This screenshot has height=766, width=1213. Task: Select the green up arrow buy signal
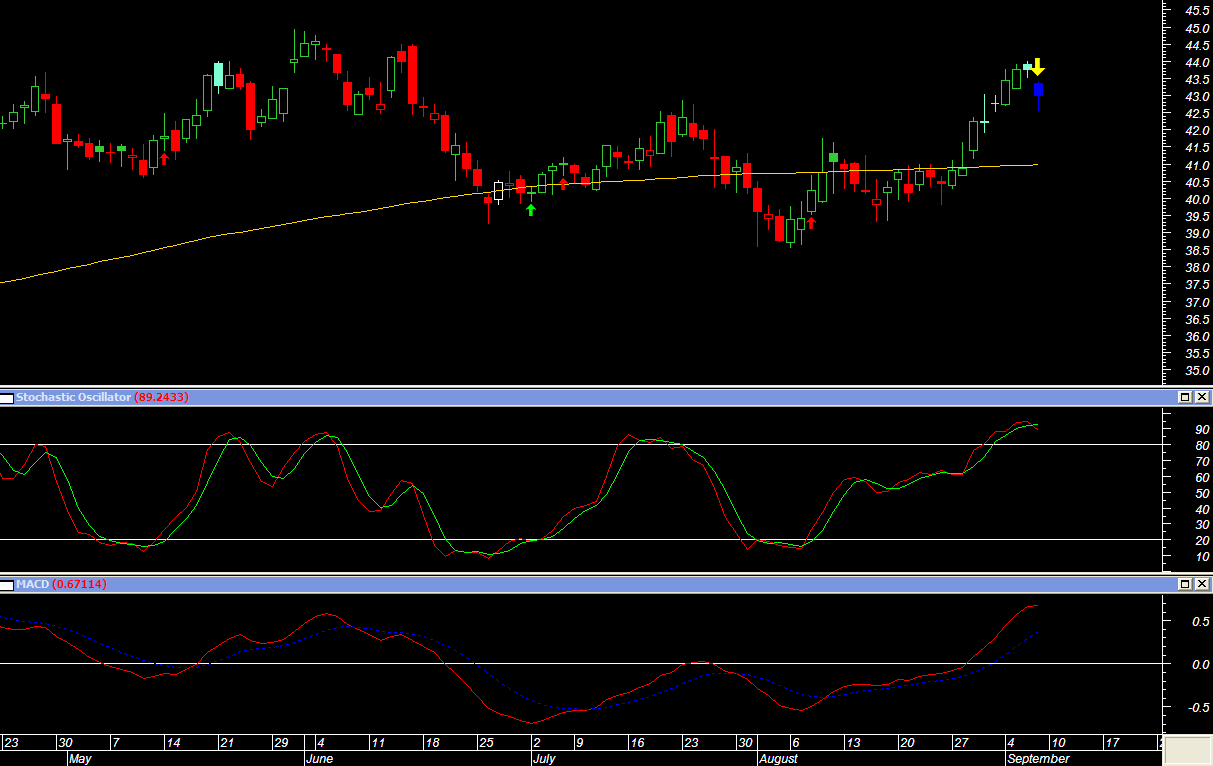click(531, 209)
